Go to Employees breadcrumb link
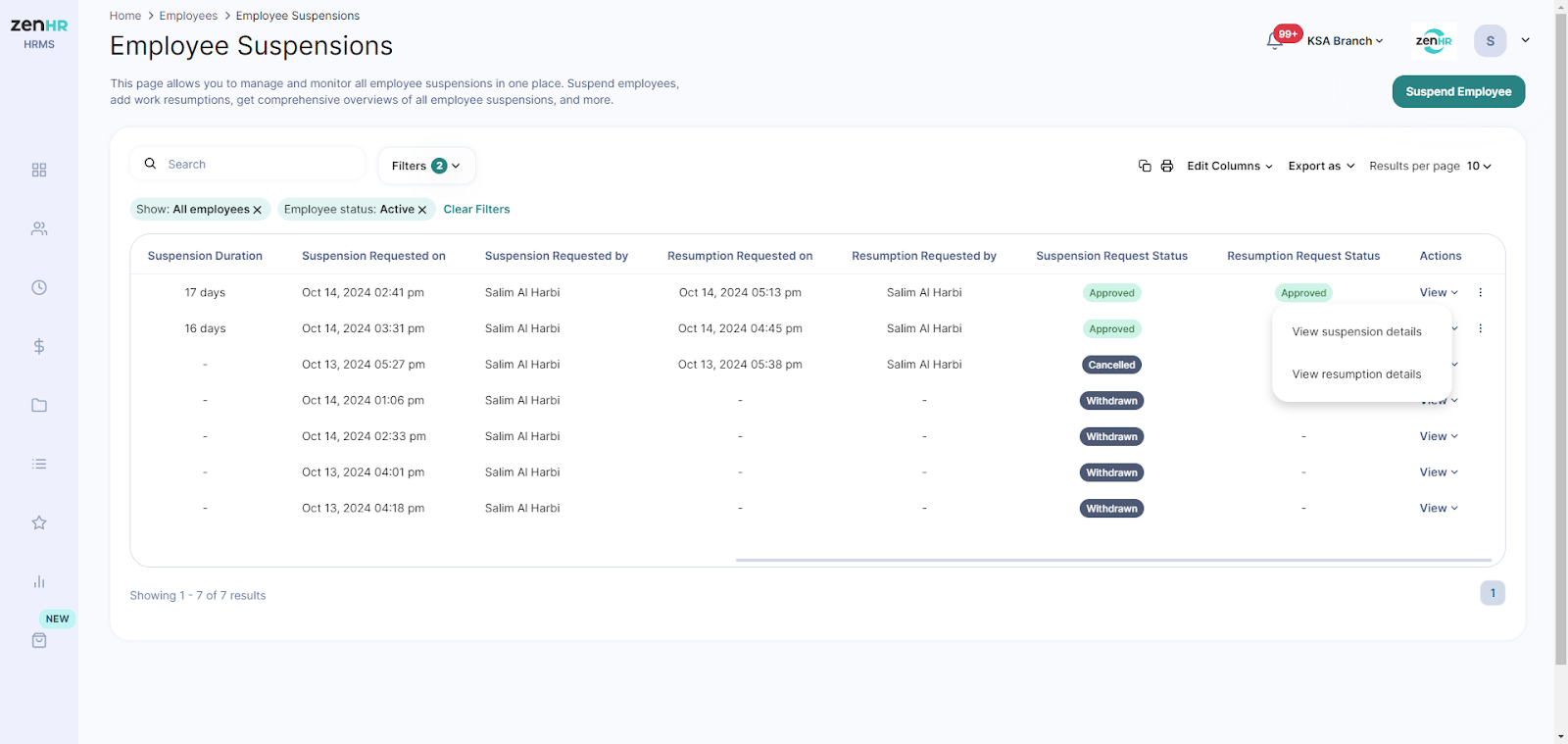Image resolution: width=1568 pixels, height=744 pixels. (x=188, y=16)
